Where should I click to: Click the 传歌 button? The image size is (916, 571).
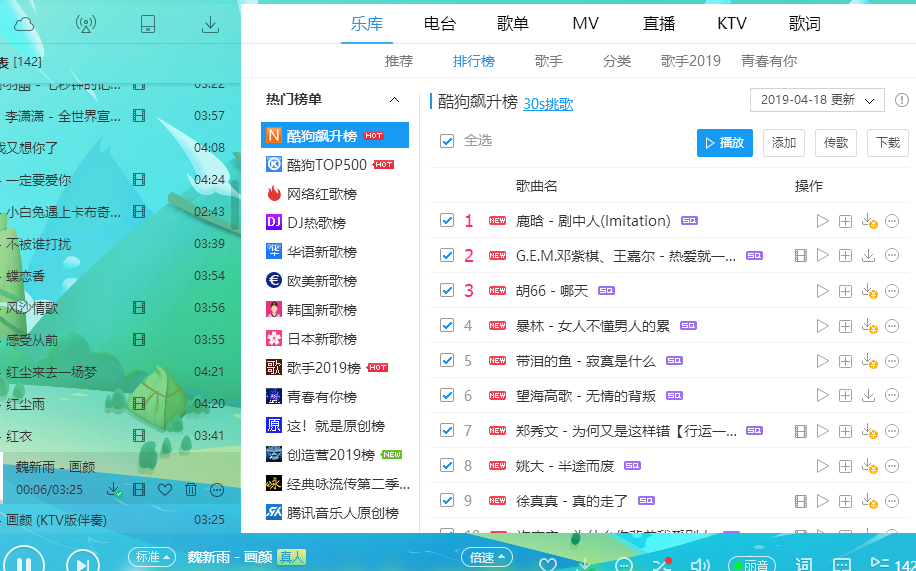click(836, 143)
